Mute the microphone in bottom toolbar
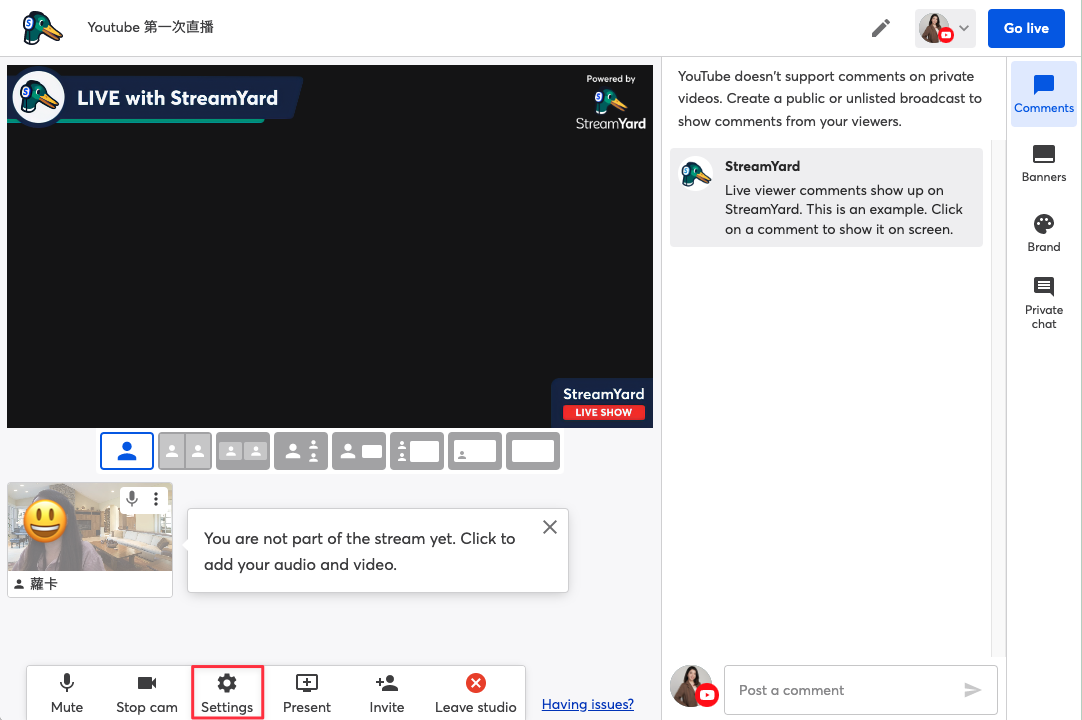Image resolution: width=1082 pixels, height=720 pixels. tap(67, 693)
